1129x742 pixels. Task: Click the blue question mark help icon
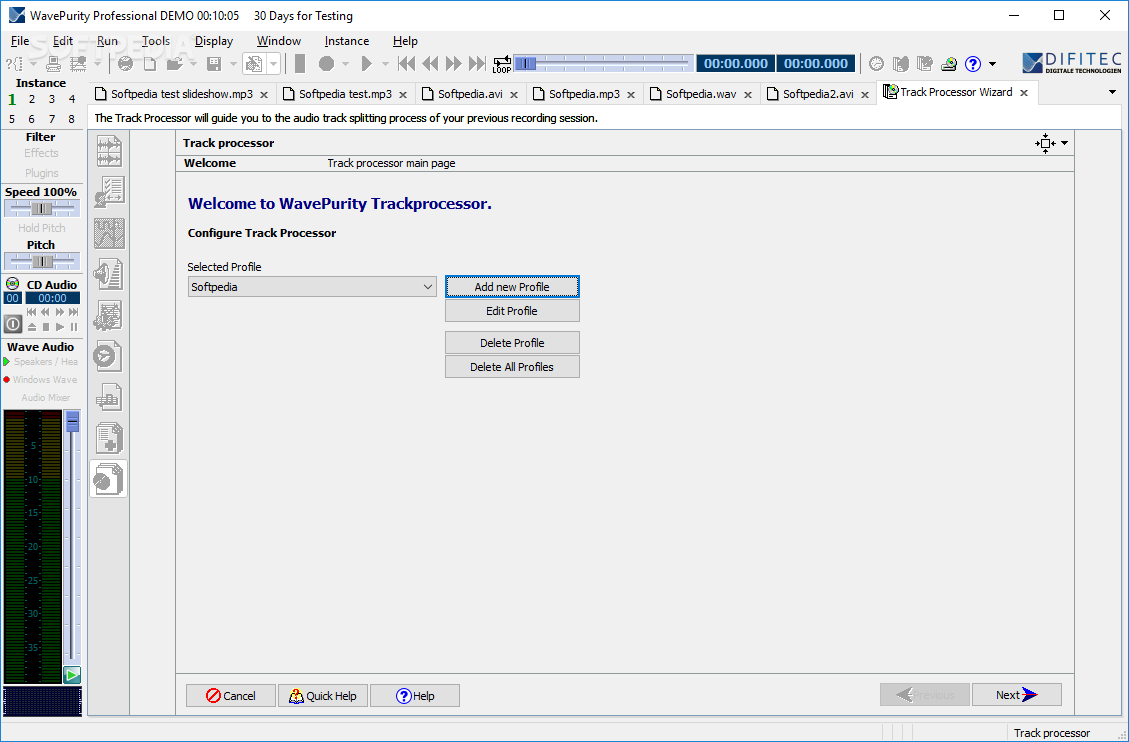pos(973,64)
